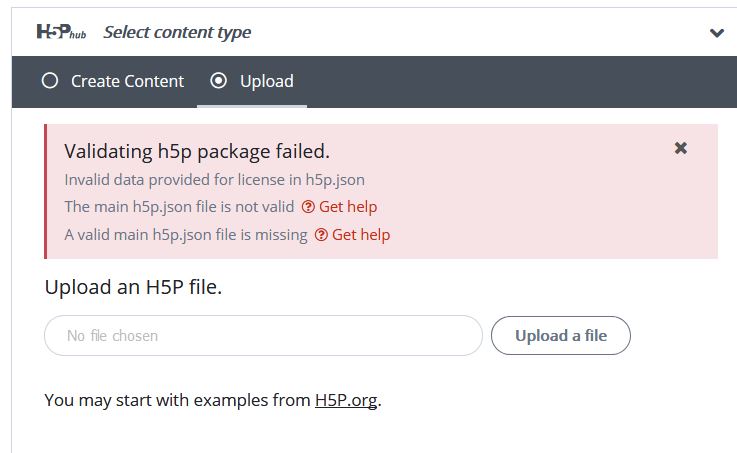
Task: Click the No file chosen field
Action: click(263, 336)
